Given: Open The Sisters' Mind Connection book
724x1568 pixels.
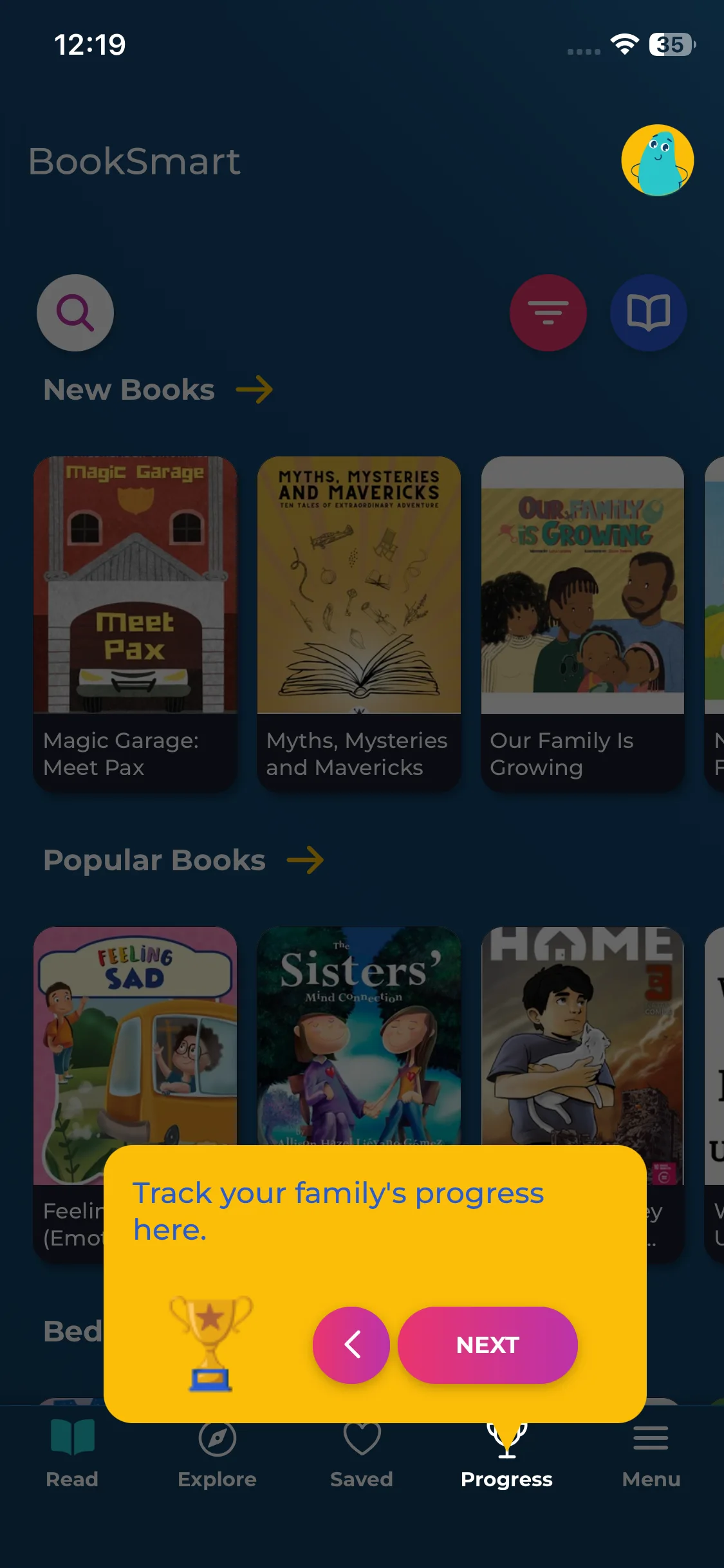Looking at the screenshot, I should 359,1036.
